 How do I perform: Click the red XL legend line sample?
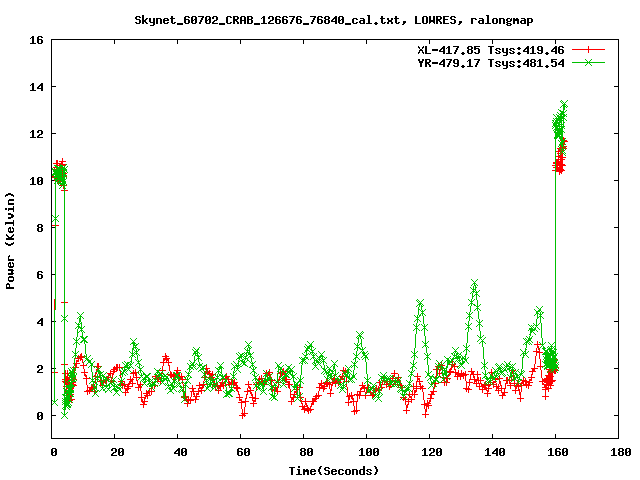click(588, 50)
